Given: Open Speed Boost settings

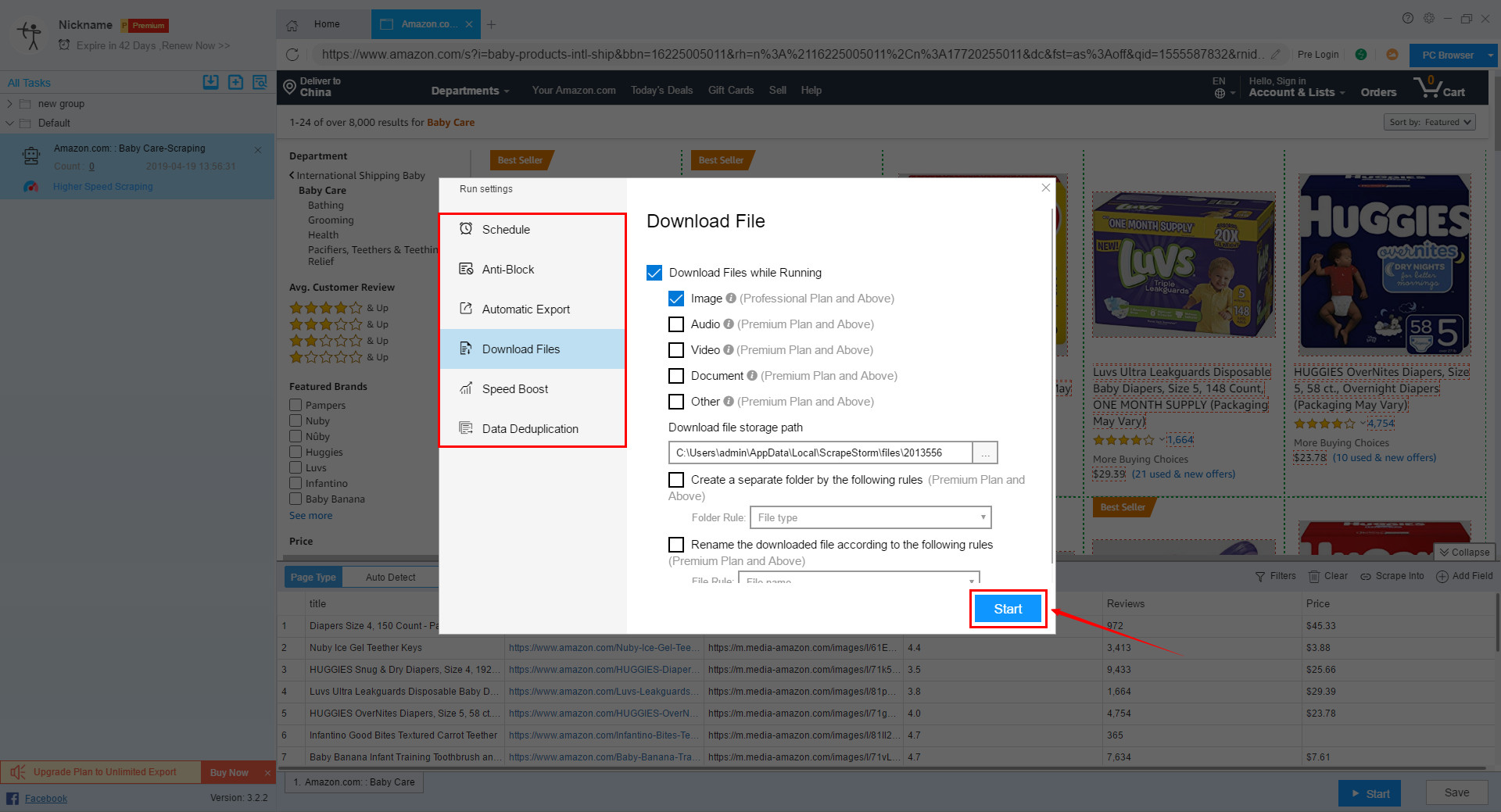Looking at the screenshot, I should [532, 388].
